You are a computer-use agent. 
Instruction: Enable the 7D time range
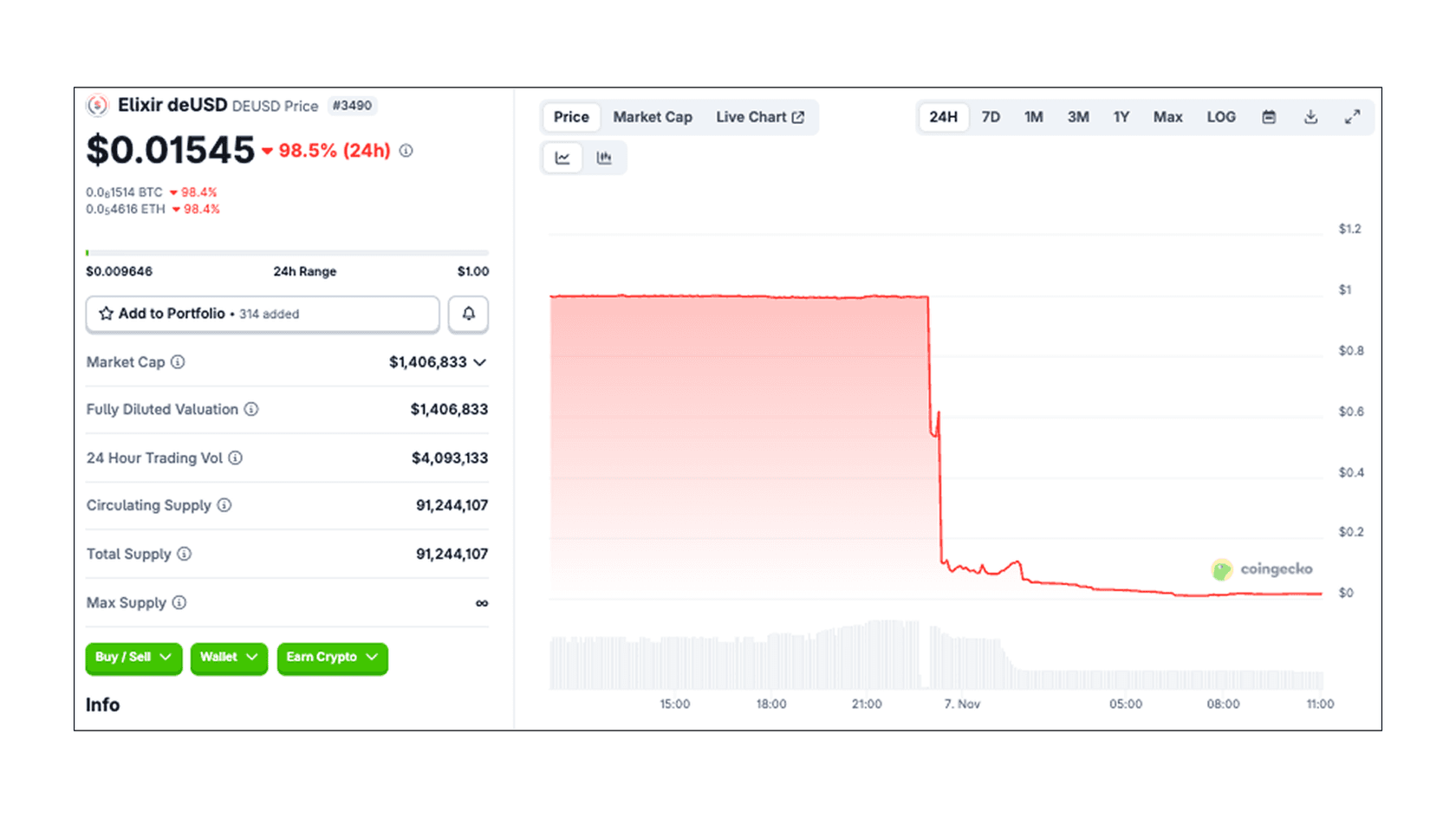pyautogui.click(x=990, y=116)
